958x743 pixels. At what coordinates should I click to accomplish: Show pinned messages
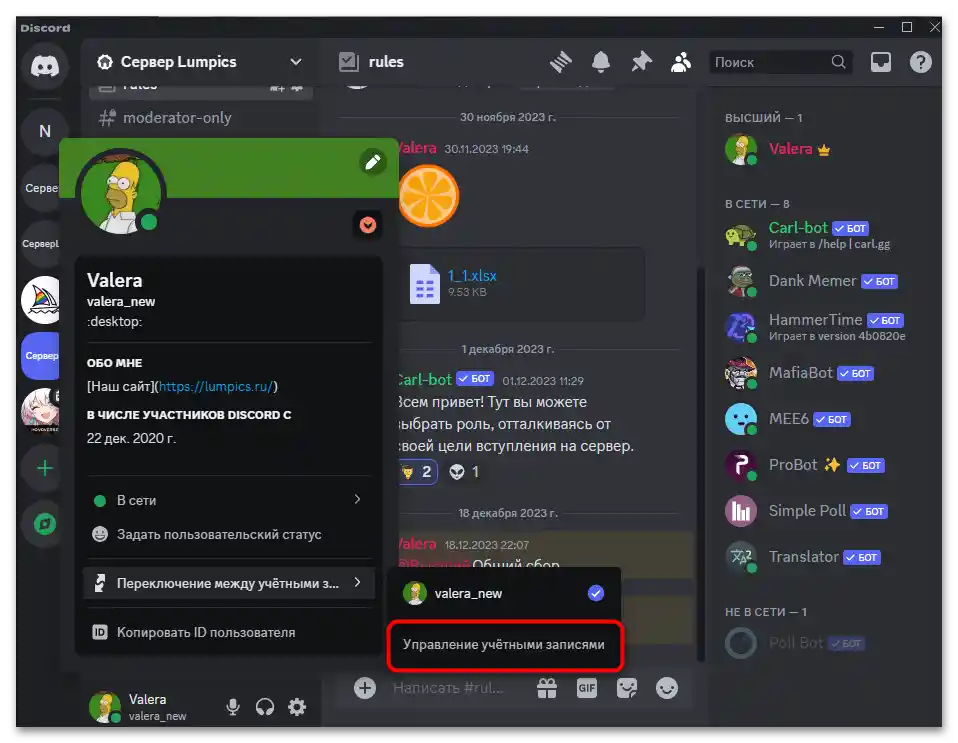(641, 62)
